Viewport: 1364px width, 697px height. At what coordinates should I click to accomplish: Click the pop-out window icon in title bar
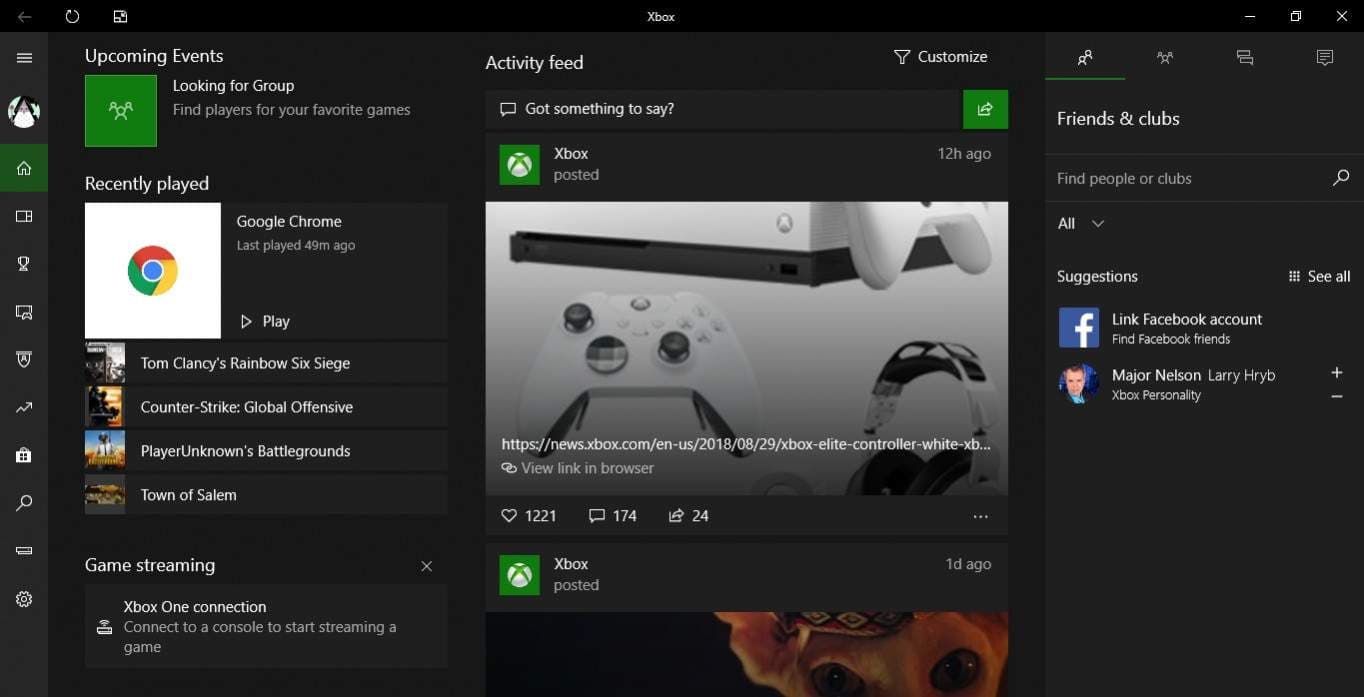(120, 17)
